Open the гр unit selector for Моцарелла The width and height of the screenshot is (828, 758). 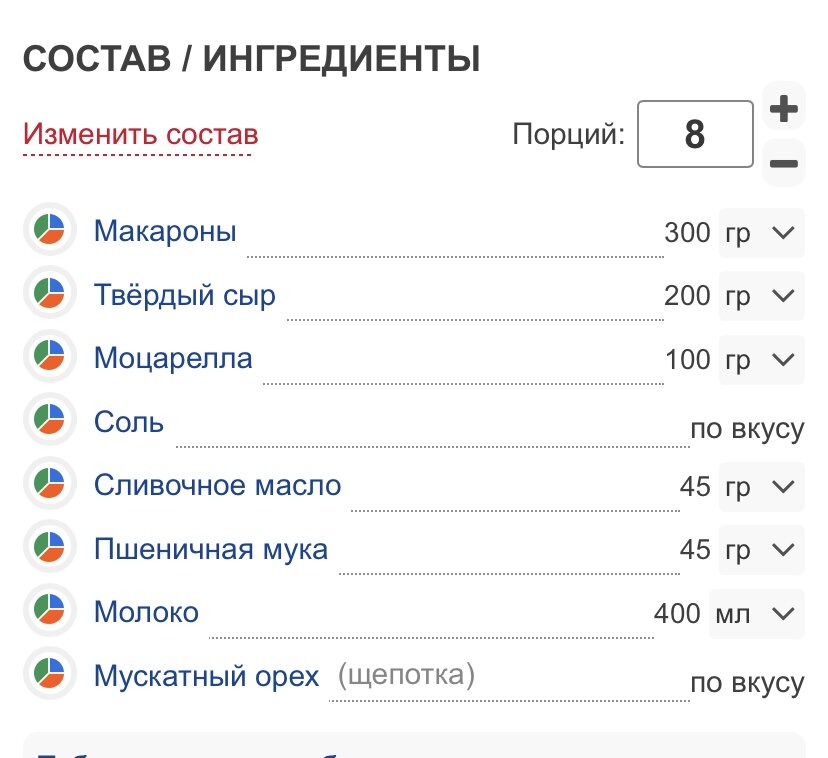(x=761, y=360)
